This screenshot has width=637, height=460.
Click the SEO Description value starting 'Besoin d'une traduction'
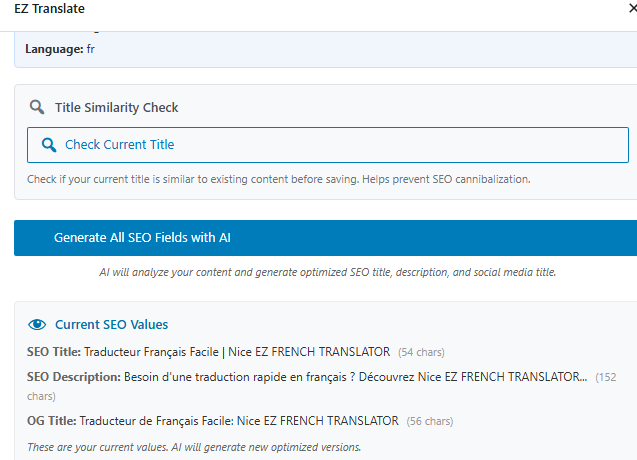(x=355, y=377)
